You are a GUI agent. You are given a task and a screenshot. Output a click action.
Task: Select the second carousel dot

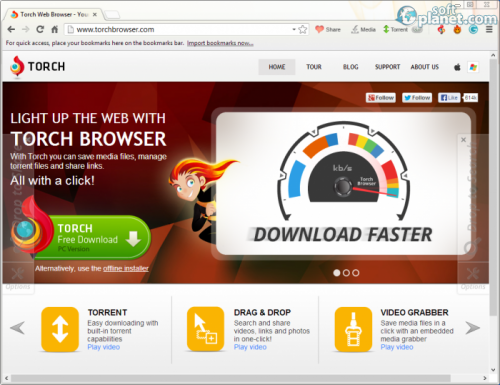pyautogui.click(x=346, y=273)
